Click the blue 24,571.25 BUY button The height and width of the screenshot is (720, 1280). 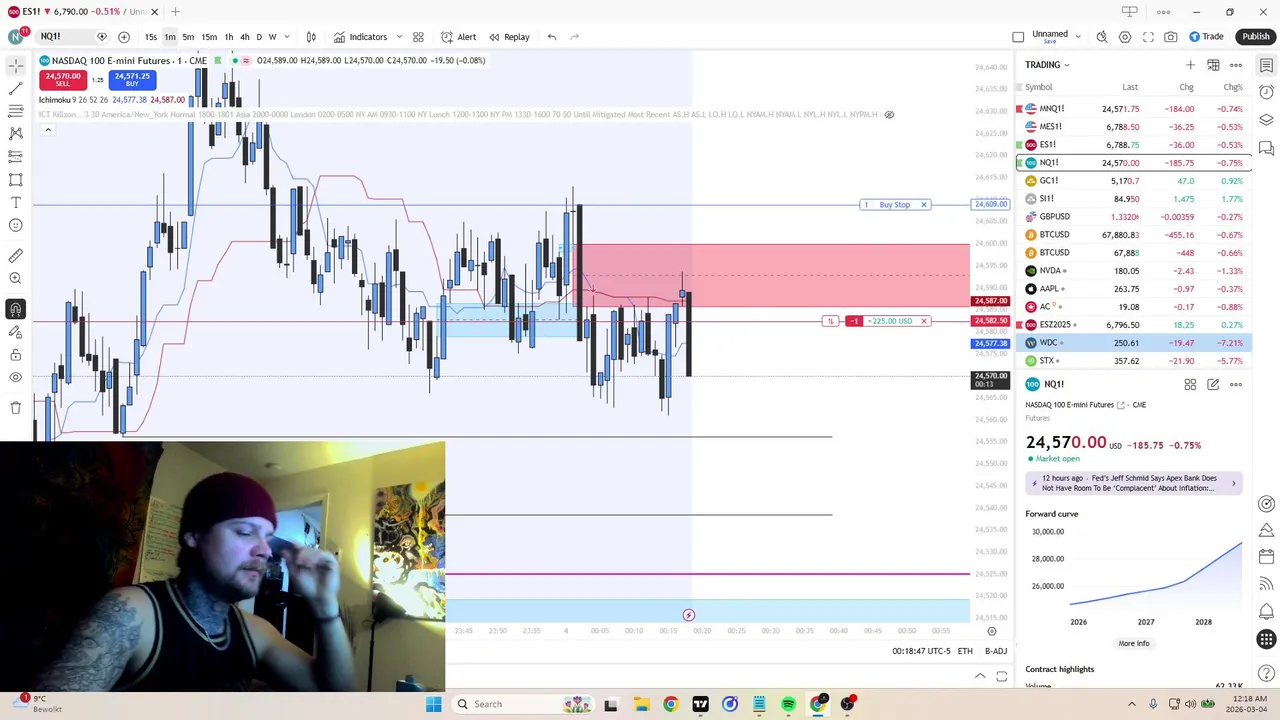point(132,79)
